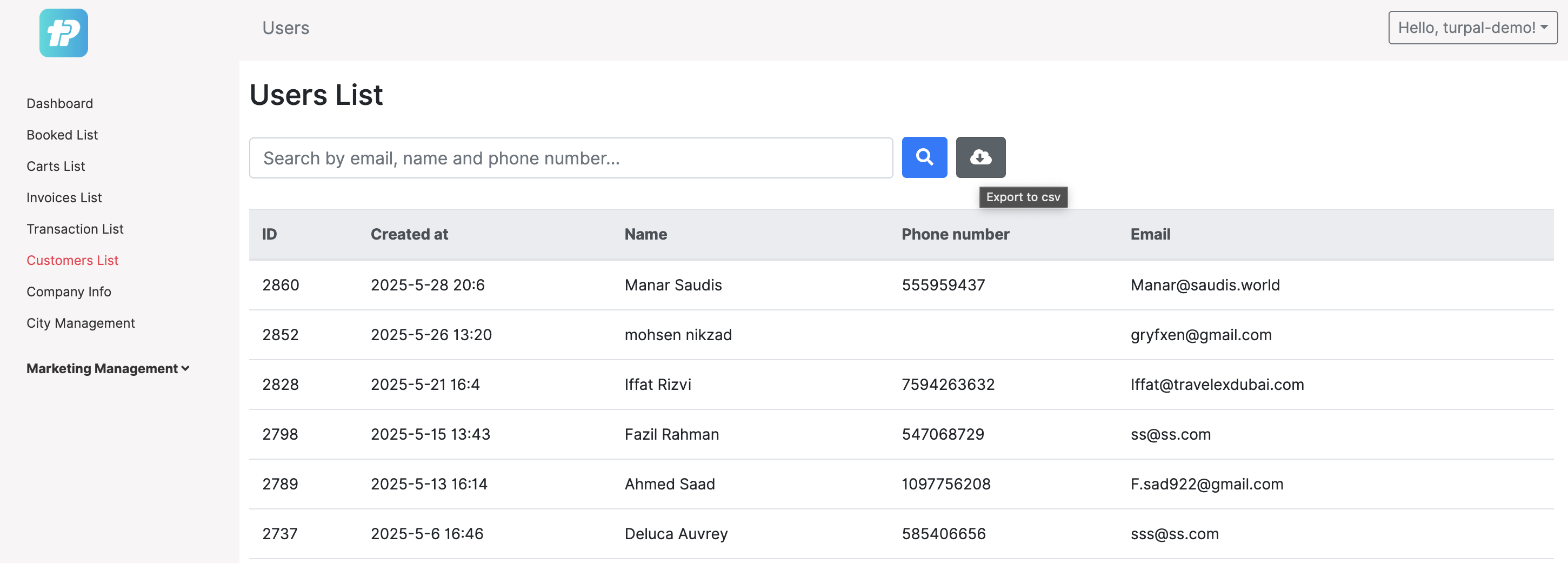This screenshot has width=1568, height=563.
Task: Open the Company Info page
Action: point(68,292)
